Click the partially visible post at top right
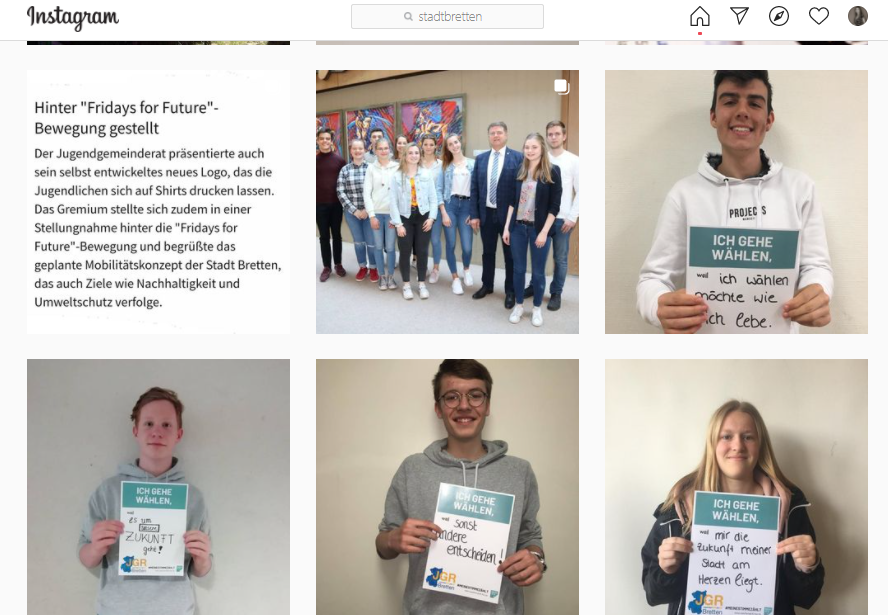 (736, 42)
